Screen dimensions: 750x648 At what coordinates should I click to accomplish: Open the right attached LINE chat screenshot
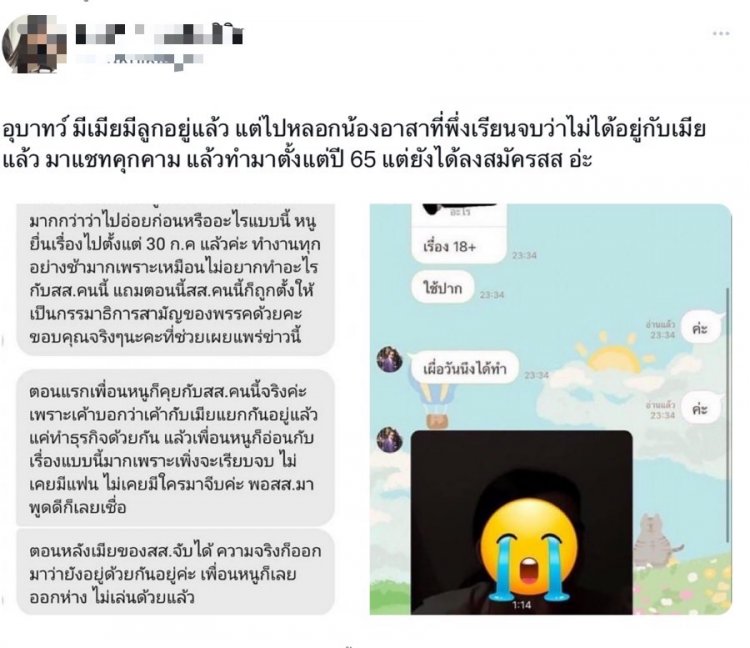click(x=551, y=409)
